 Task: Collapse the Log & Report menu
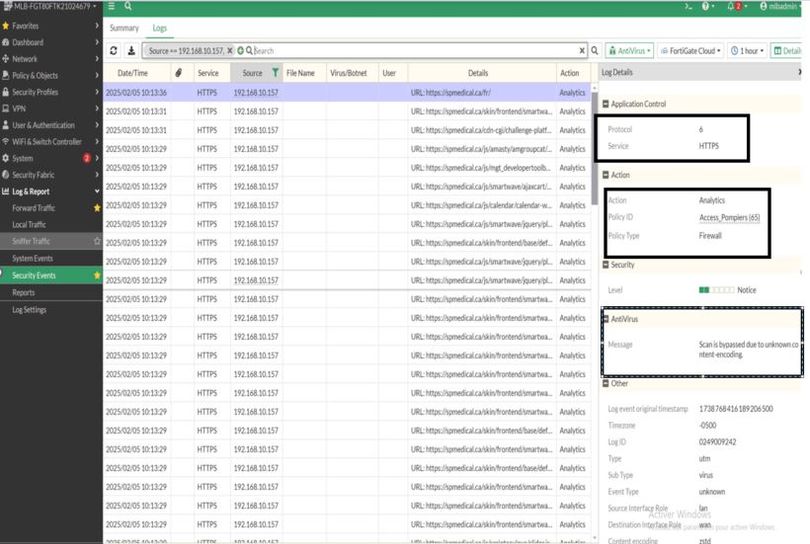coord(51,191)
